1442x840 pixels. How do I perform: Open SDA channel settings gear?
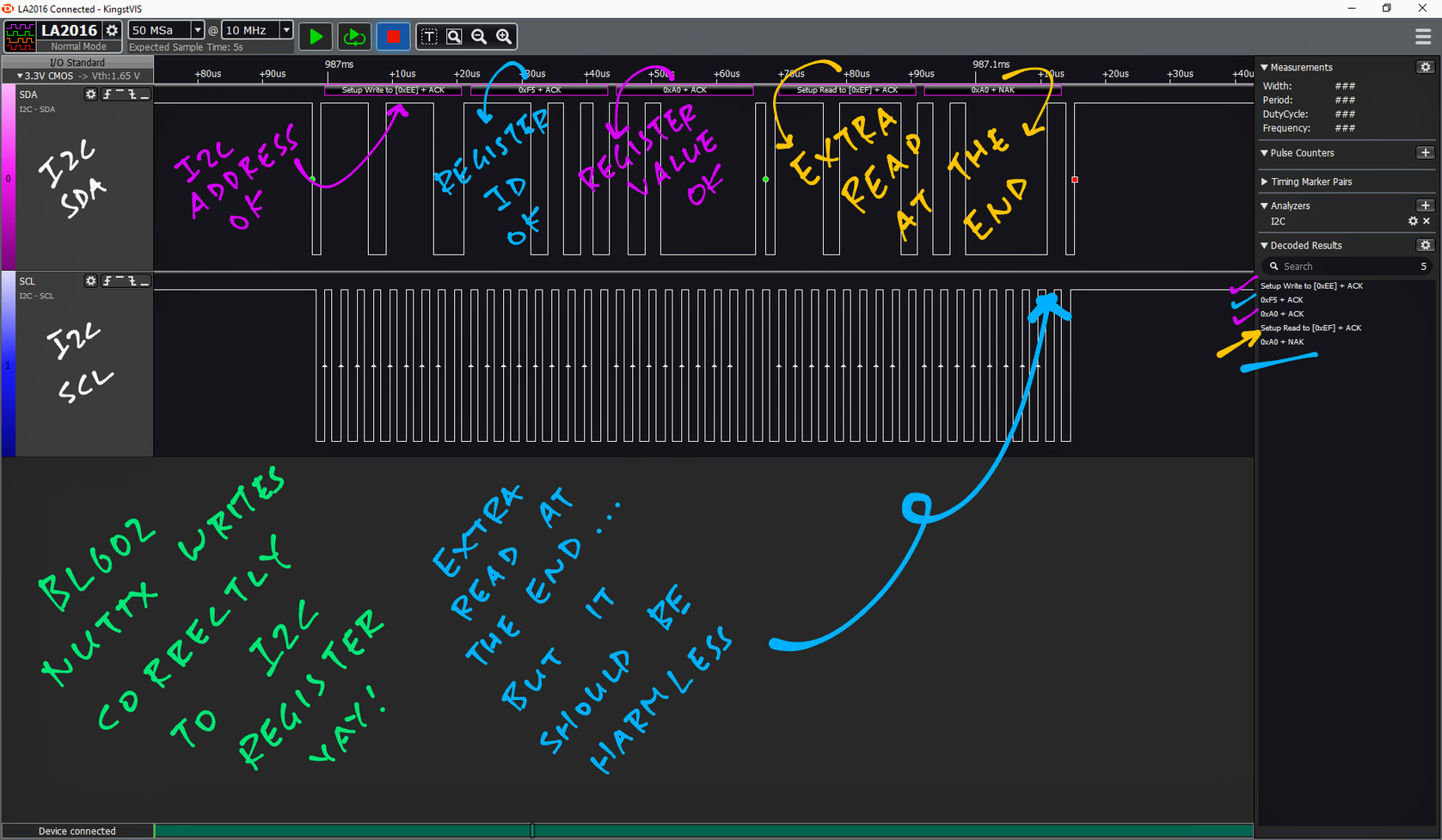pos(90,95)
